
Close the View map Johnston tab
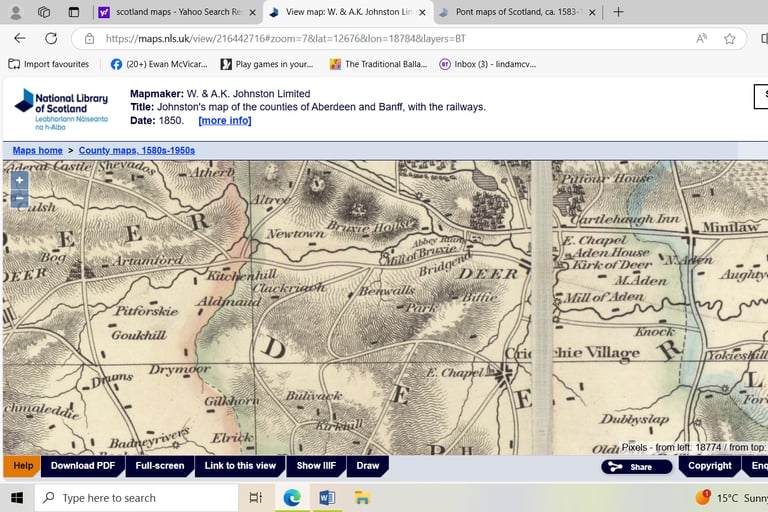click(x=422, y=12)
